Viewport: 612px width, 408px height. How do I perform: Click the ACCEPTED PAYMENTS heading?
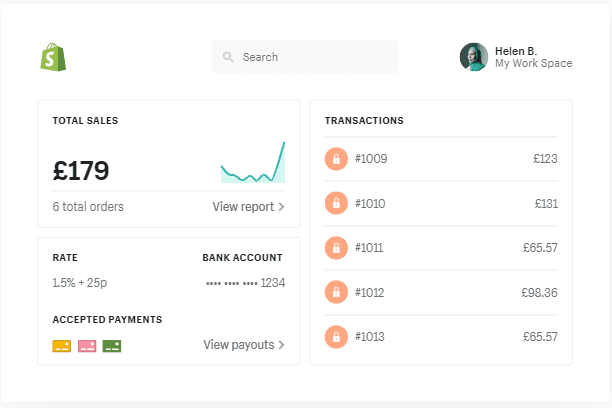pyautogui.click(x=107, y=319)
